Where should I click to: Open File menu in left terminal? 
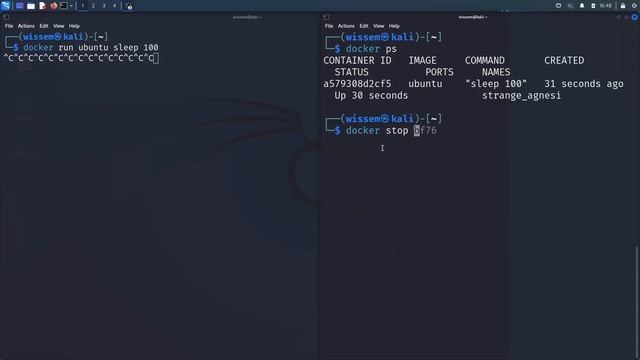click(x=9, y=26)
